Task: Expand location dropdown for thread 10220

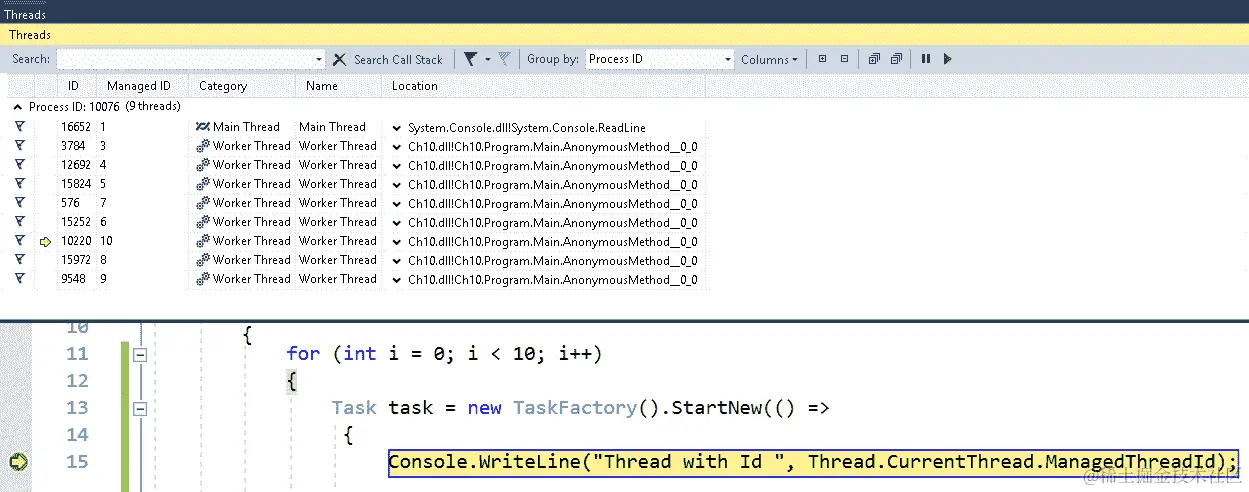Action: point(397,242)
